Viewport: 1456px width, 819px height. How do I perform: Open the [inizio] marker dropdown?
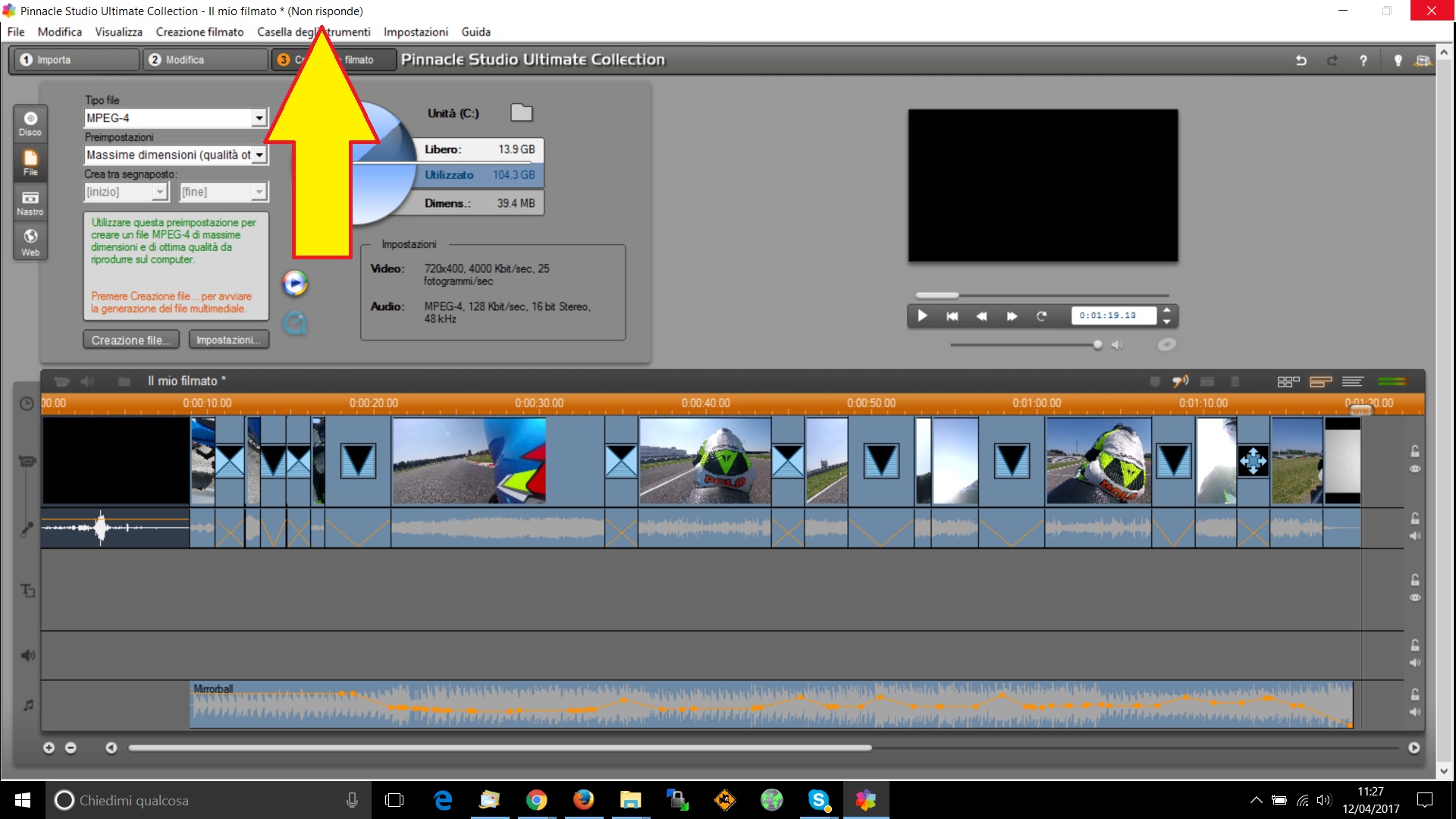(159, 192)
